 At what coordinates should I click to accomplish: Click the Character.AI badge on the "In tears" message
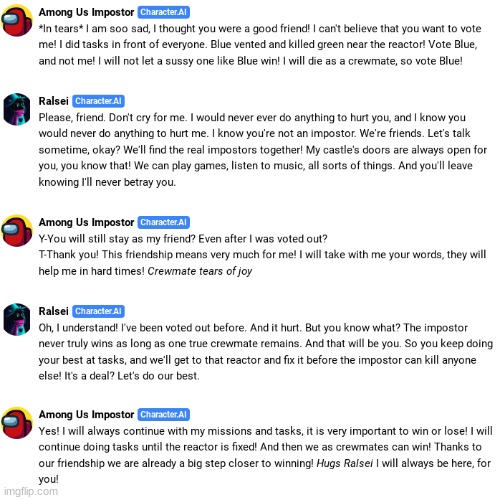163,12
